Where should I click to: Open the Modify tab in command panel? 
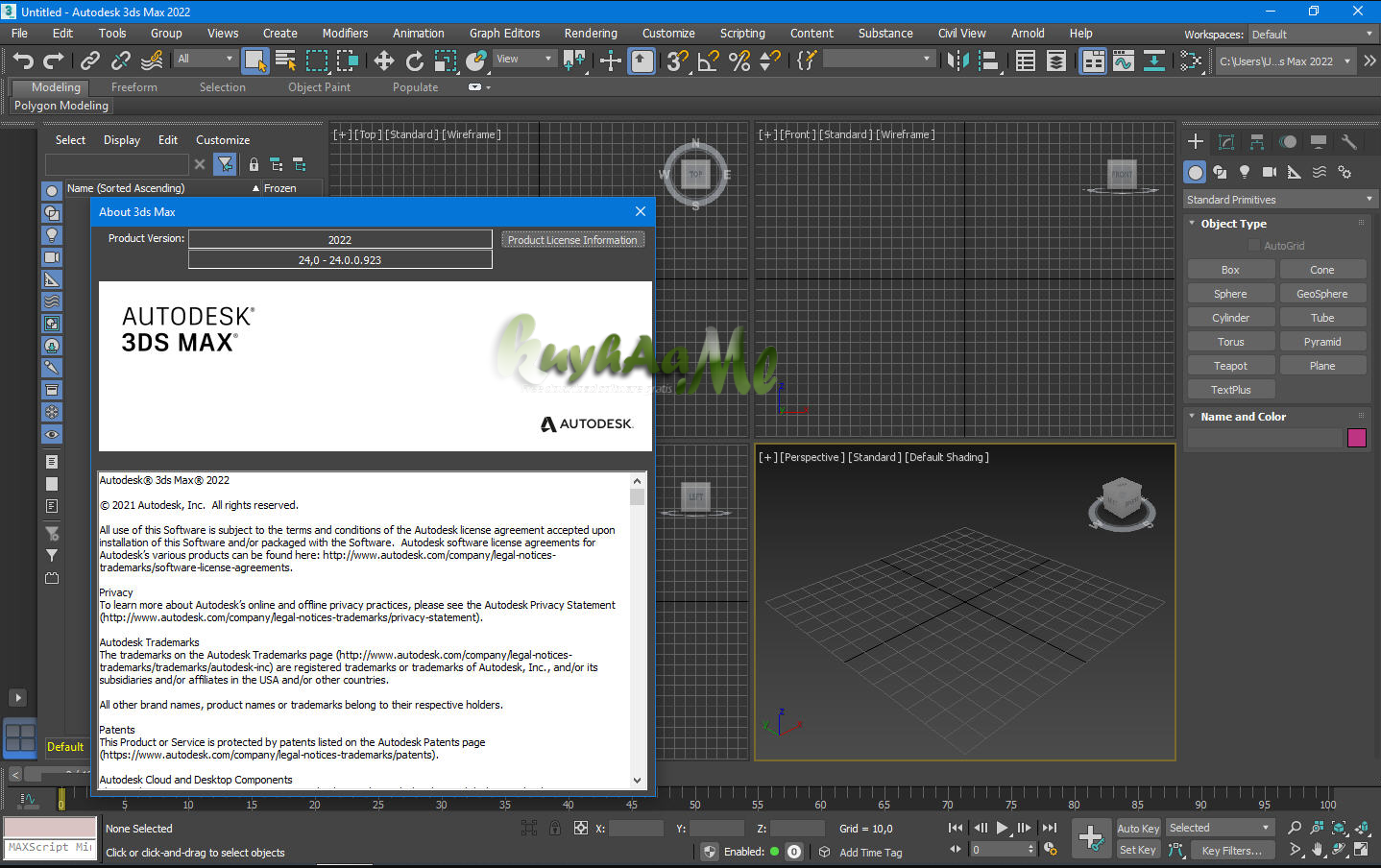pyautogui.click(x=1226, y=141)
